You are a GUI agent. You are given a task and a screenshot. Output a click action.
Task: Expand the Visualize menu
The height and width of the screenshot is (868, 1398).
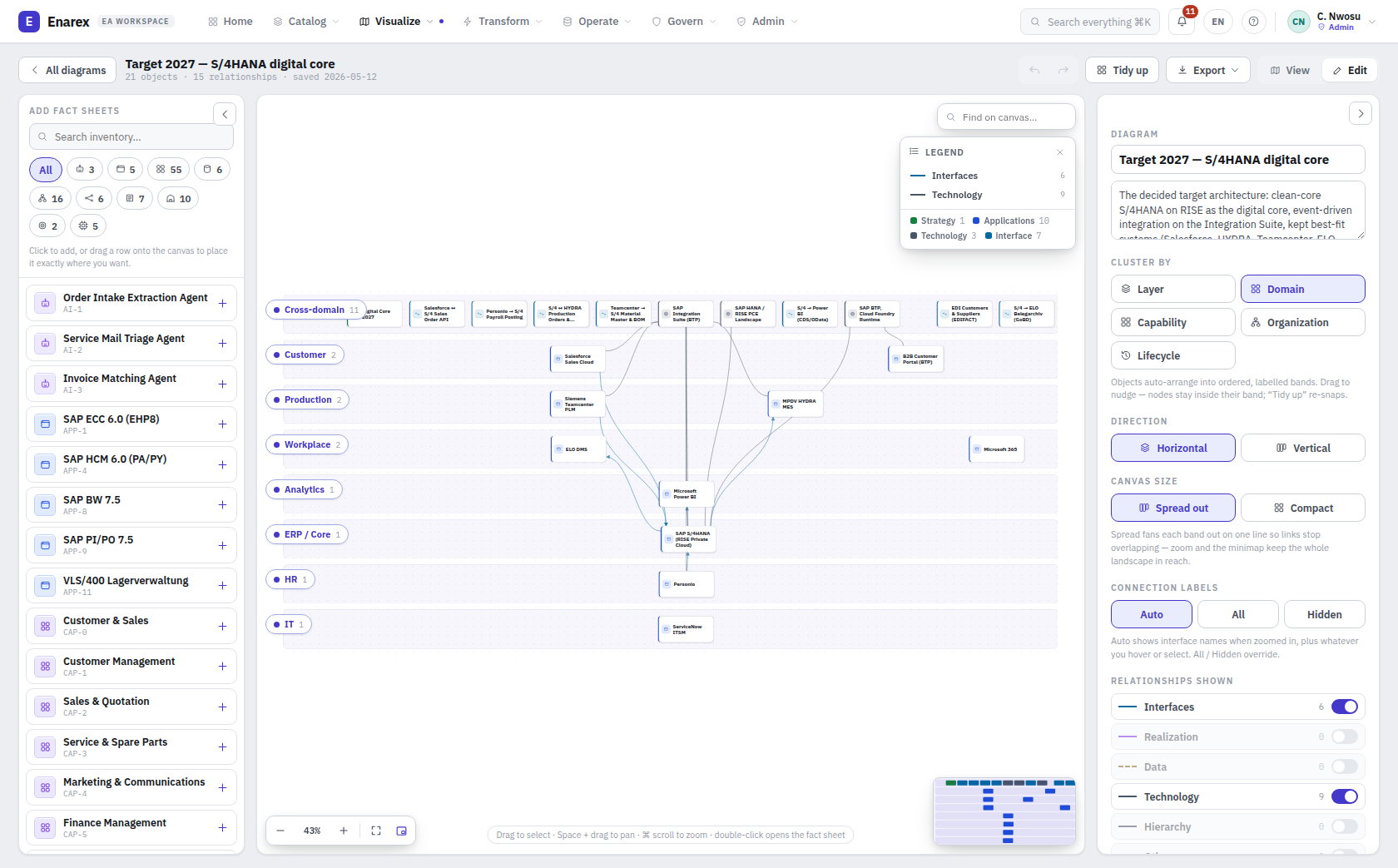397,22
